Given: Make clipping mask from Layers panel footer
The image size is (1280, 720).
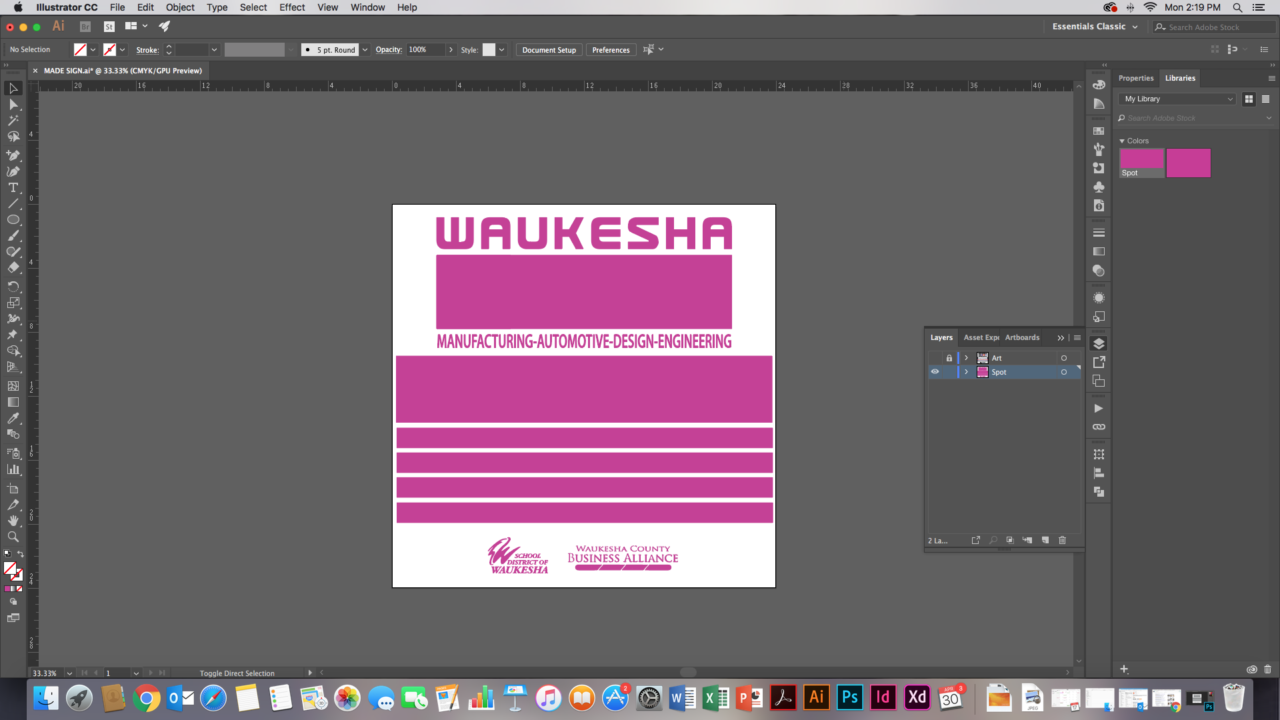Looking at the screenshot, I should point(1010,540).
